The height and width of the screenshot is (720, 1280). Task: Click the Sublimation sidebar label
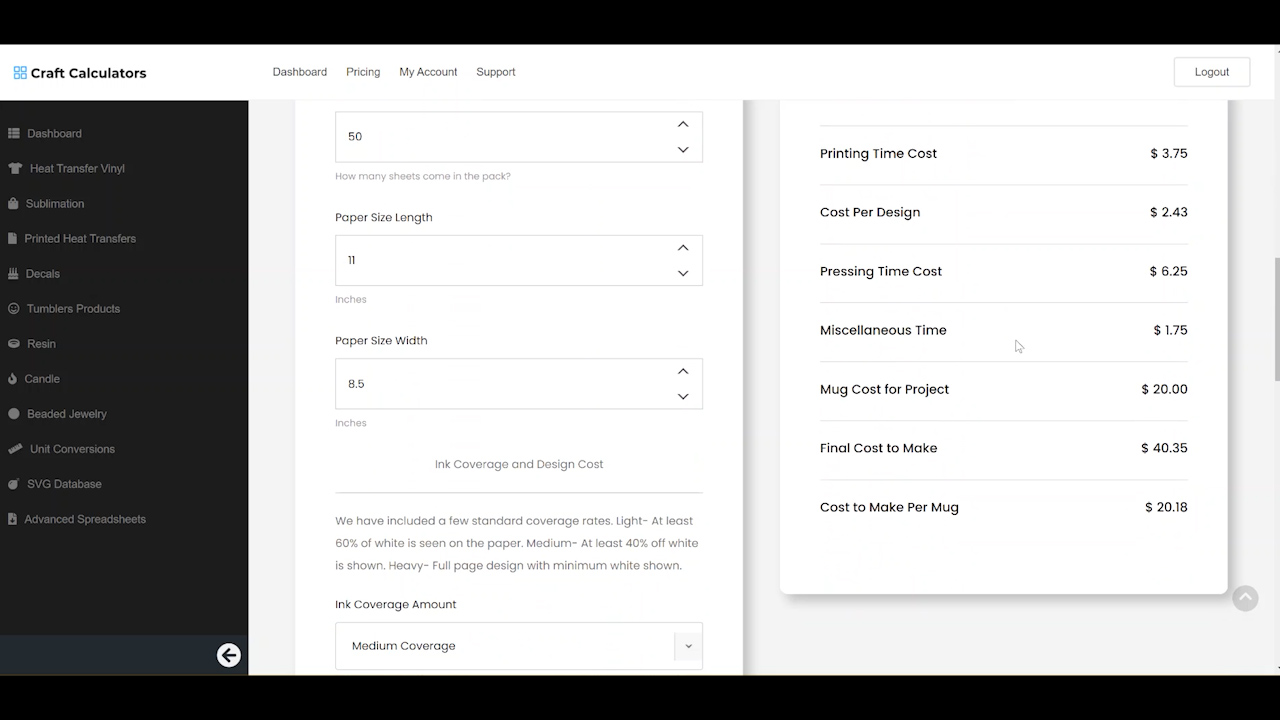[55, 203]
